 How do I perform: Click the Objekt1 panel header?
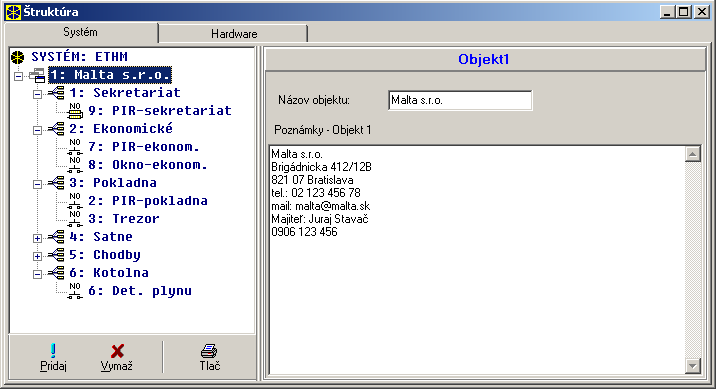[484, 59]
